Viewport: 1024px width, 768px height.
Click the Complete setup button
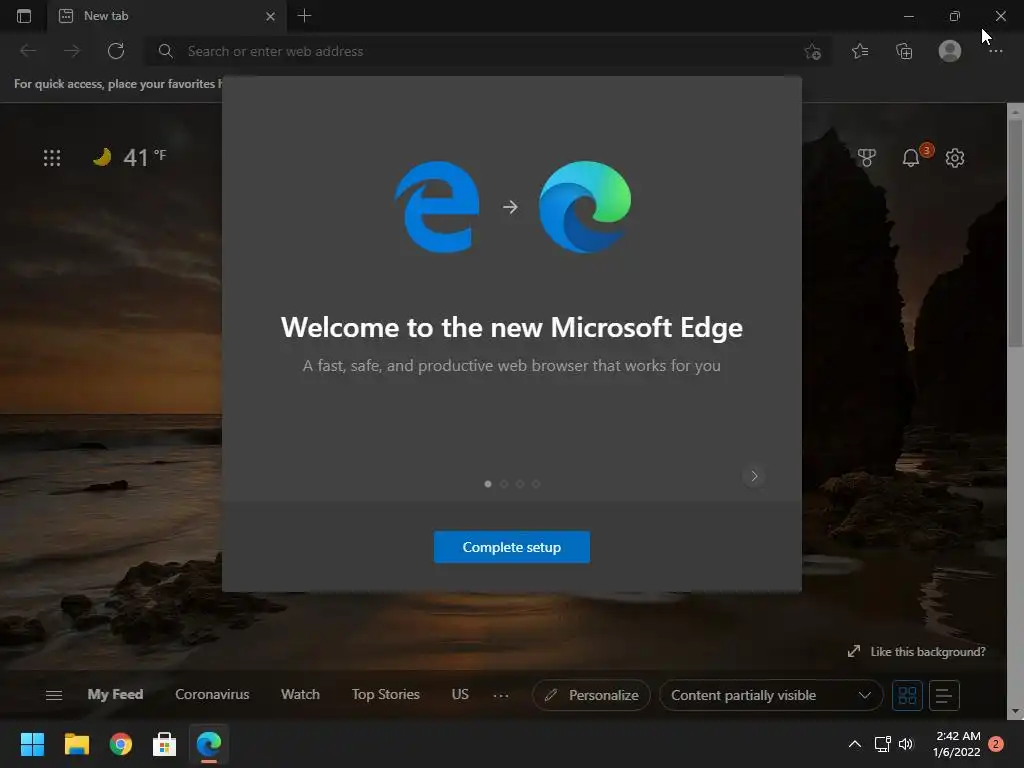click(511, 547)
